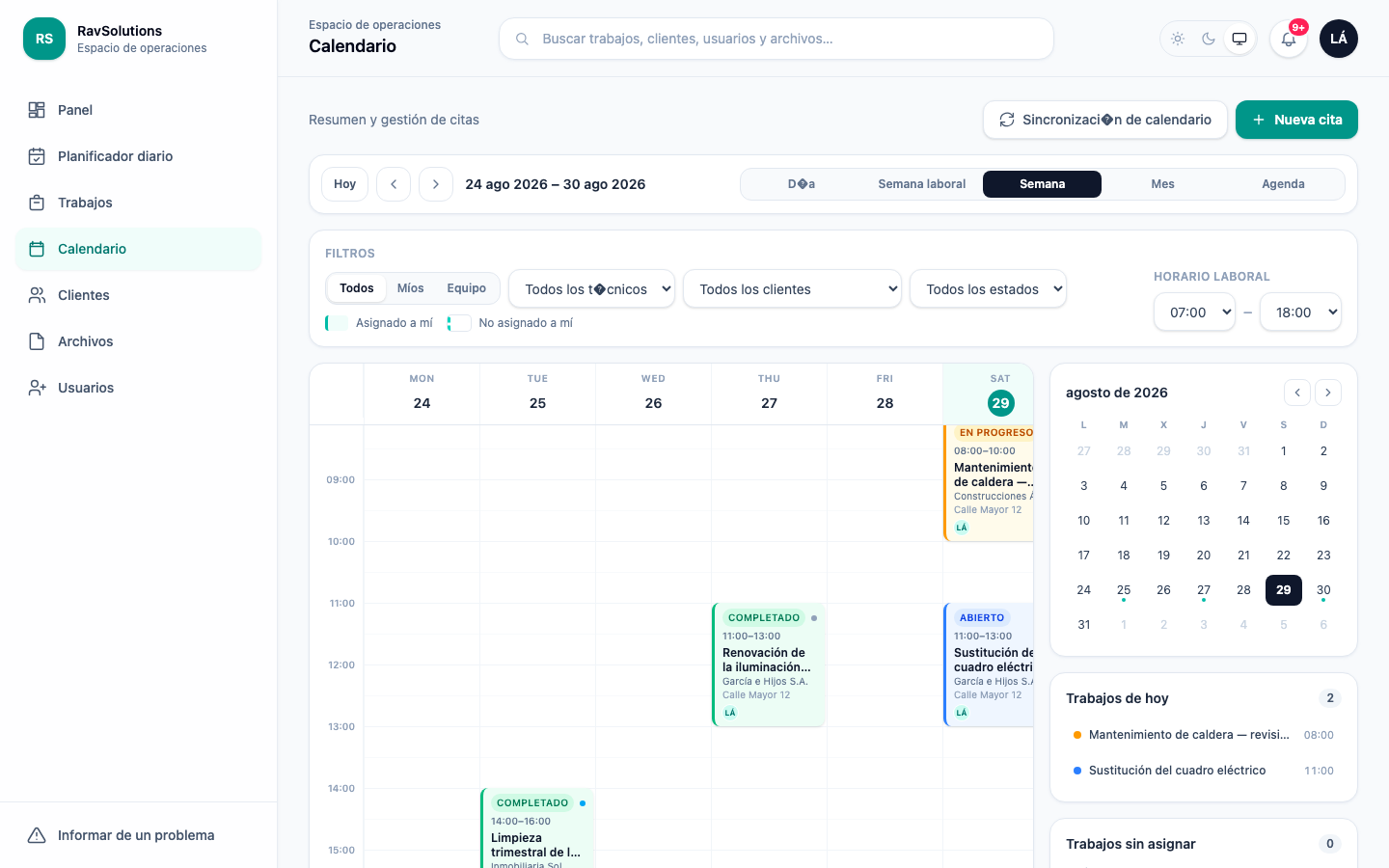Image resolution: width=1389 pixels, height=868 pixels.
Task: Switch to Mes view tab
Action: [x=1163, y=184]
